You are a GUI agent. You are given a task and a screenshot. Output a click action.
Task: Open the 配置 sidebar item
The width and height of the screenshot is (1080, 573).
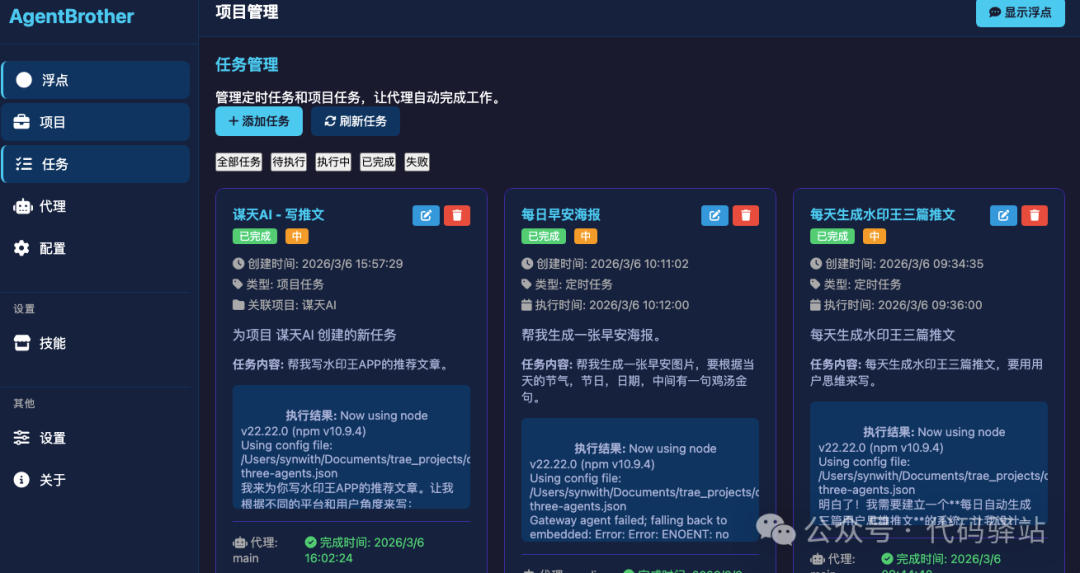(x=96, y=248)
